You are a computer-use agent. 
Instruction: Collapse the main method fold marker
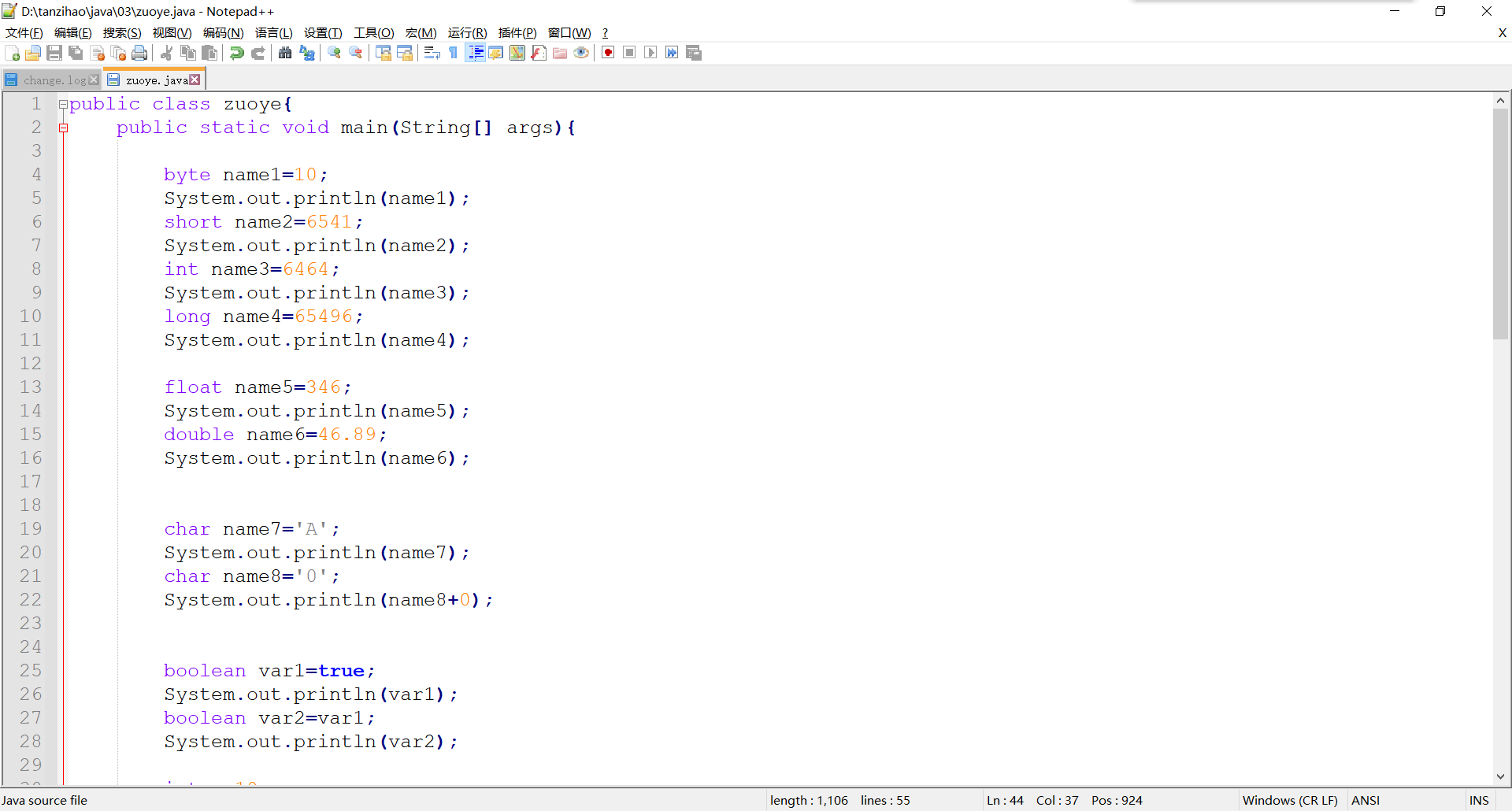[63, 128]
